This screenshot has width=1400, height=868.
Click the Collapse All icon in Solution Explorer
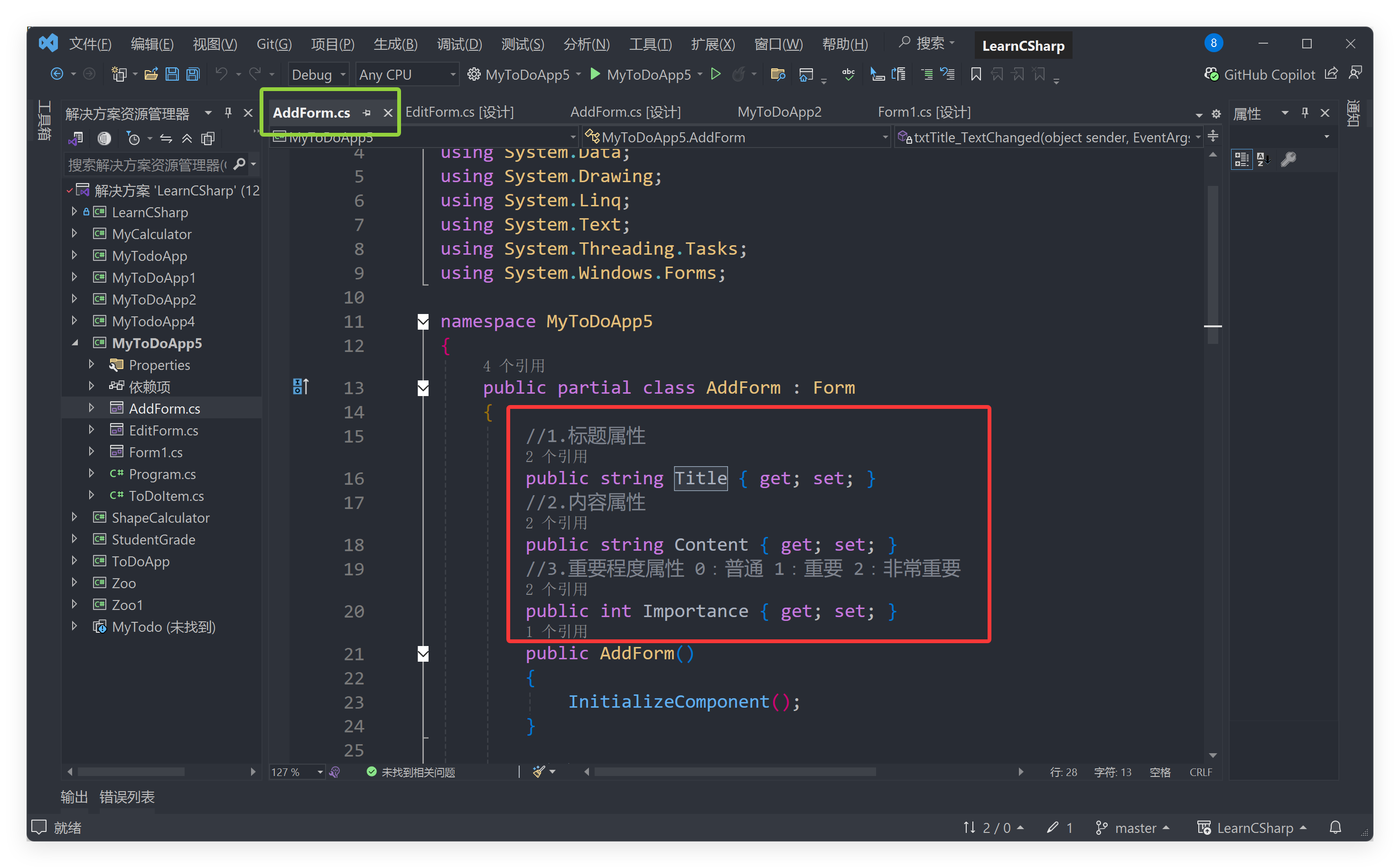[x=187, y=139]
